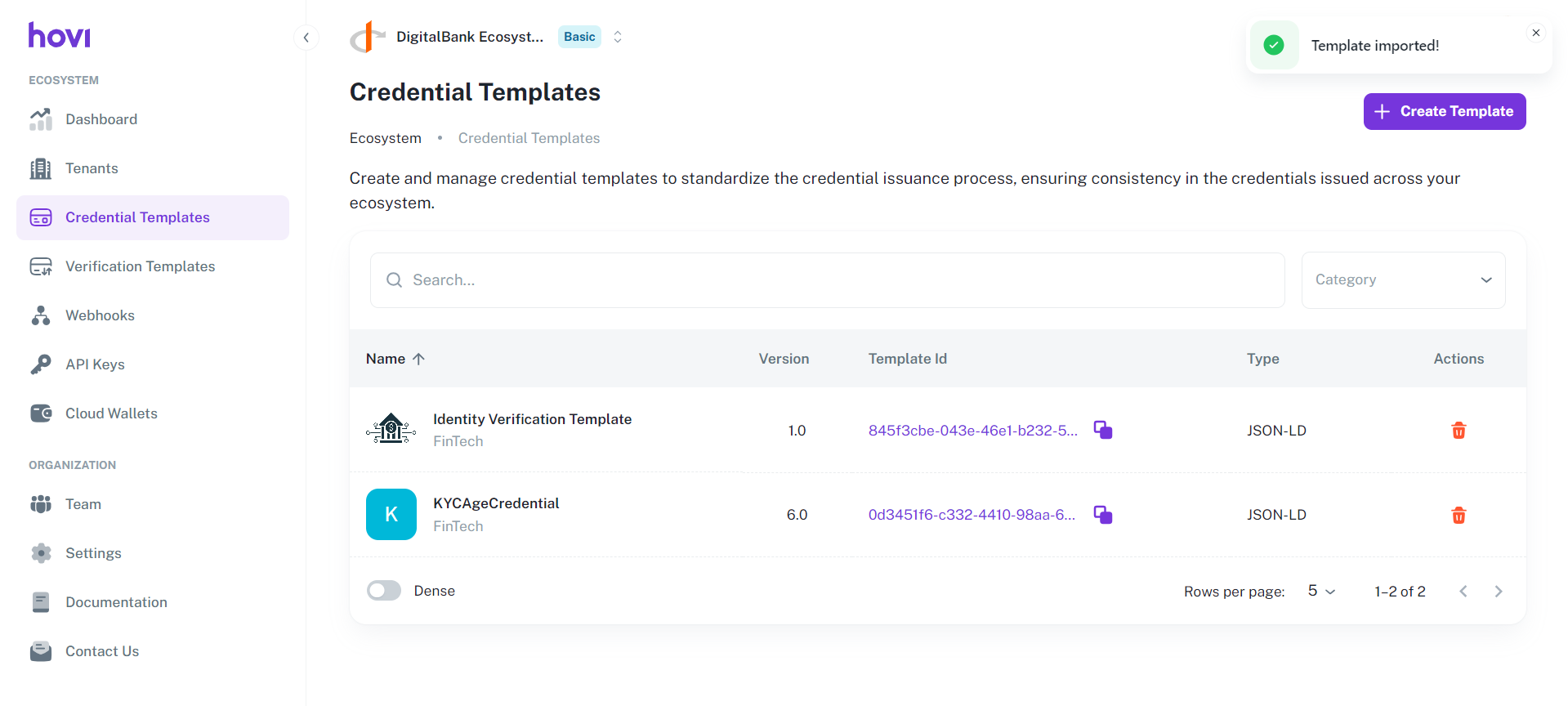Open the 845f3cbe template ID link
1568x706 pixels.
972,431
